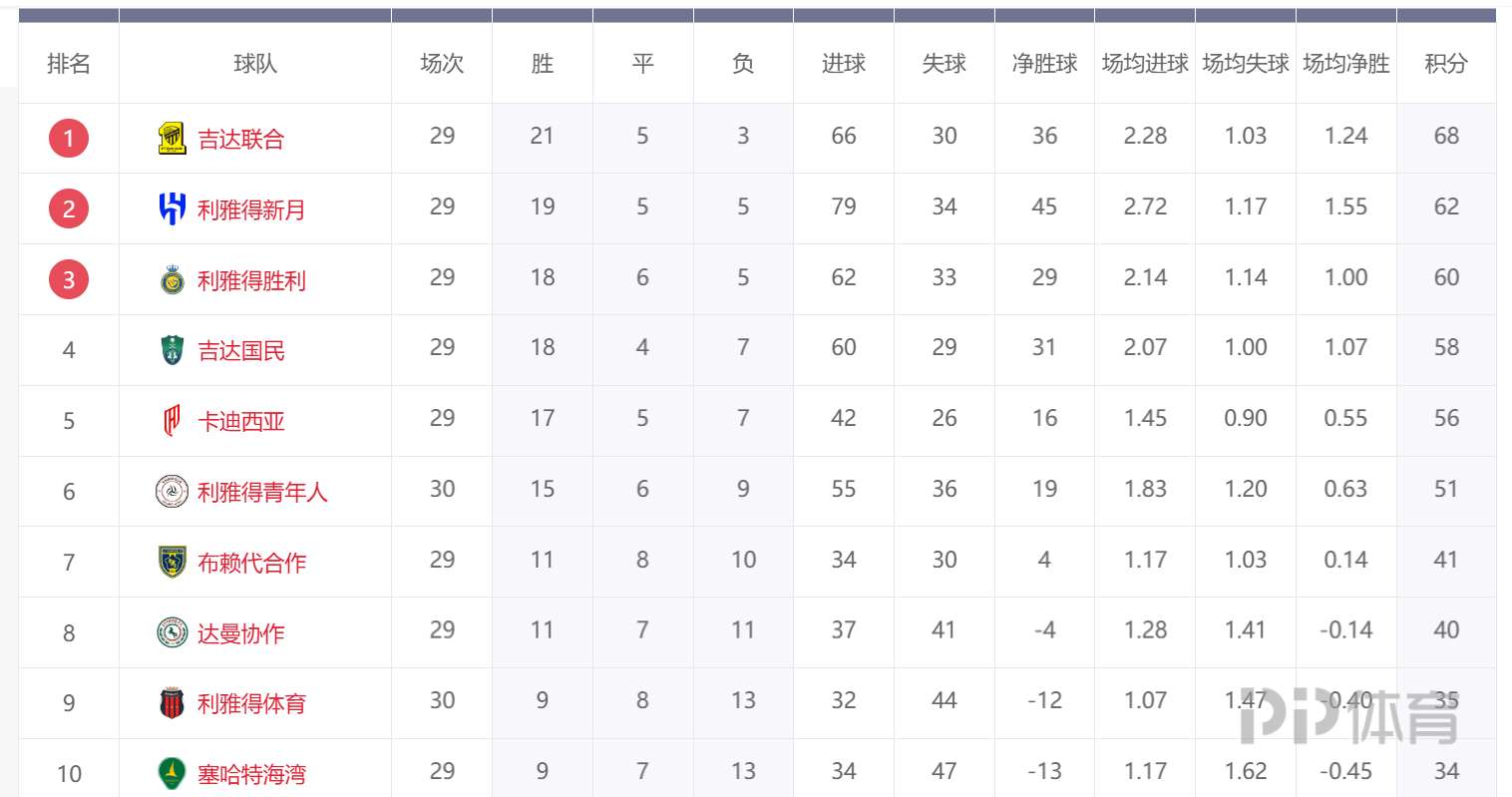
Task: Open the 吉达联合 team link
Action: (241, 139)
